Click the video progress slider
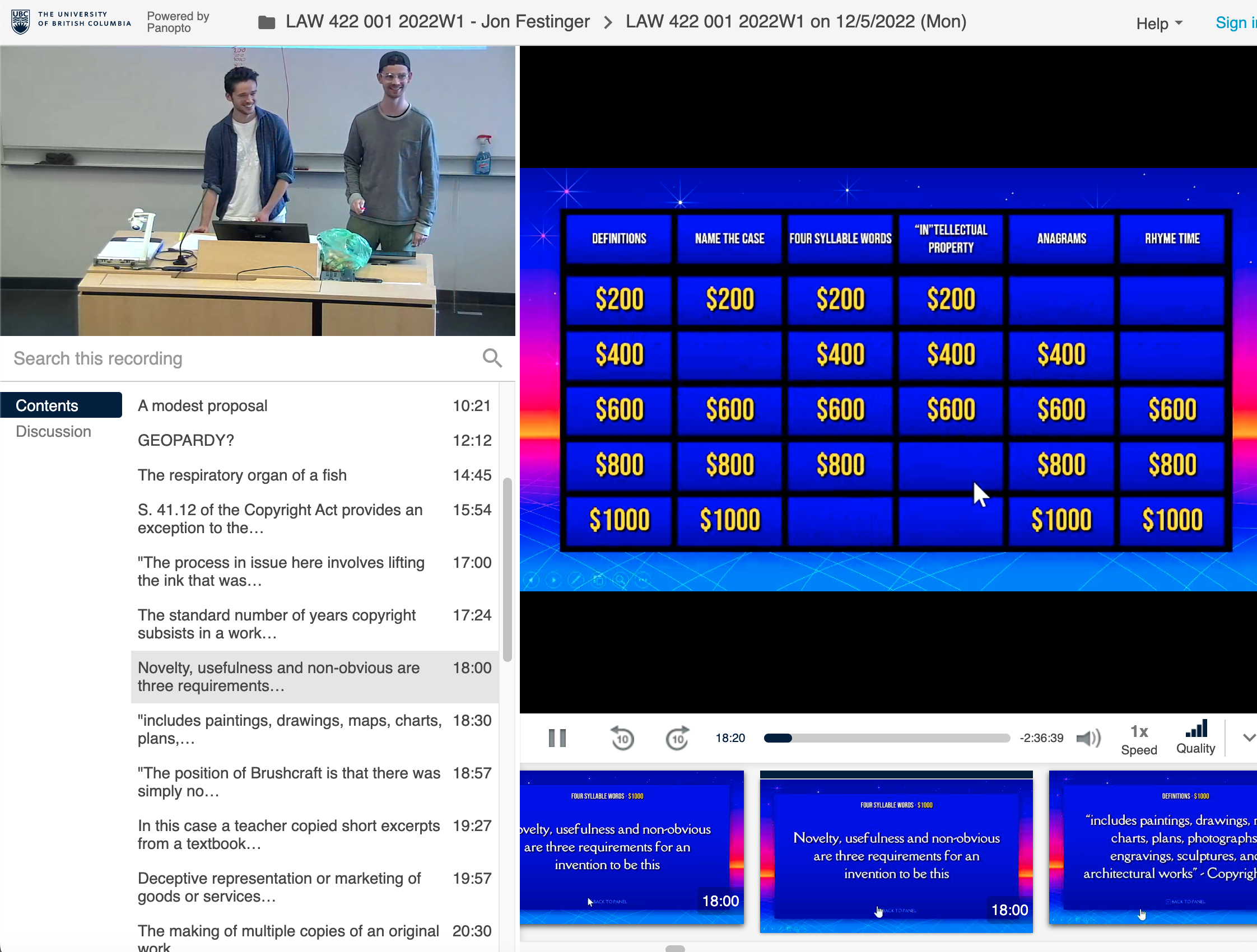Image resolution: width=1257 pixels, height=952 pixels. pyautogui.click(x=887, y=738)
